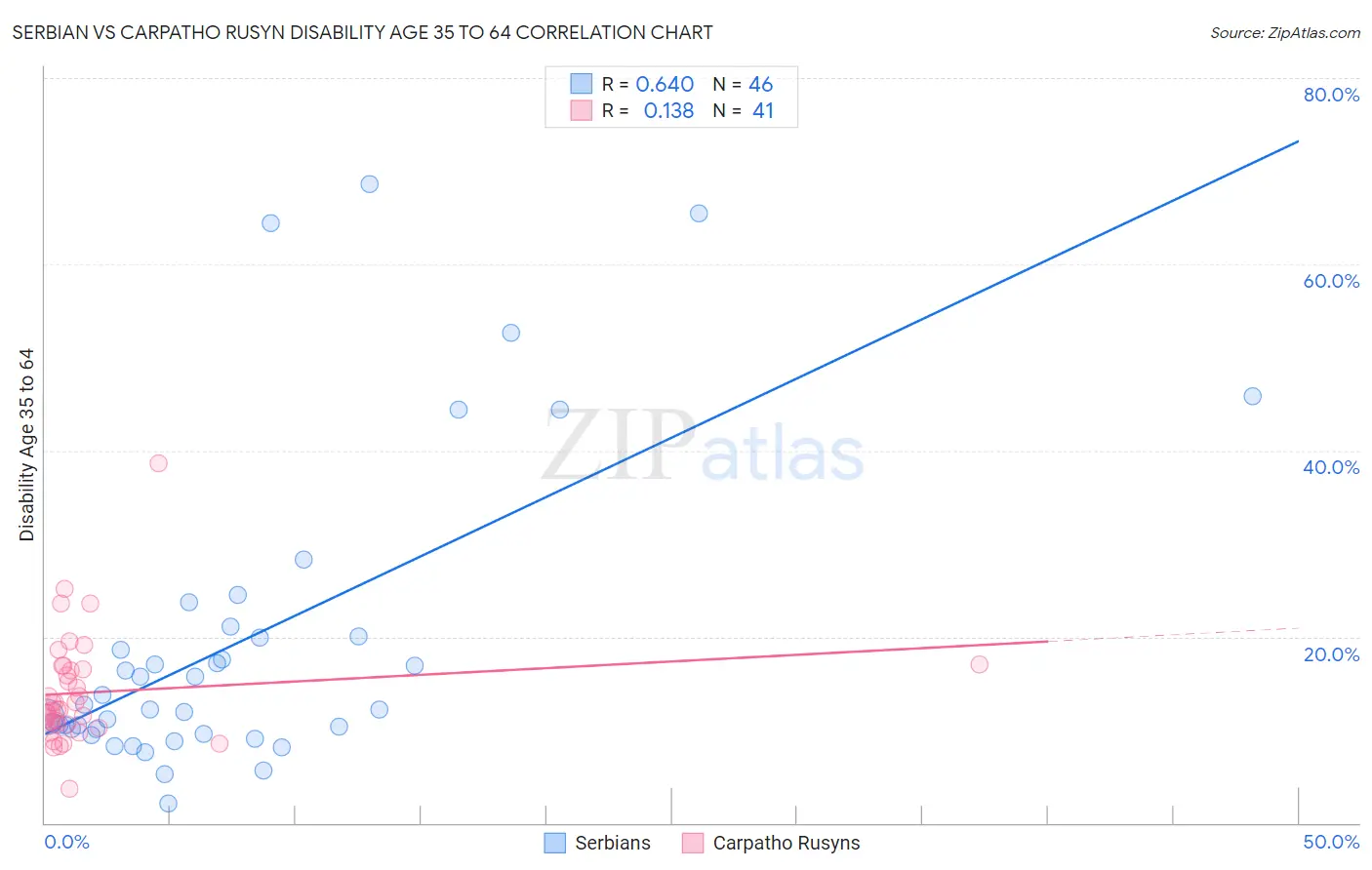Image resolution: width=1372 pixels, height=870 pixels.
Task: Open the ZipAtlas.com source link
Action: point(1285,33)
